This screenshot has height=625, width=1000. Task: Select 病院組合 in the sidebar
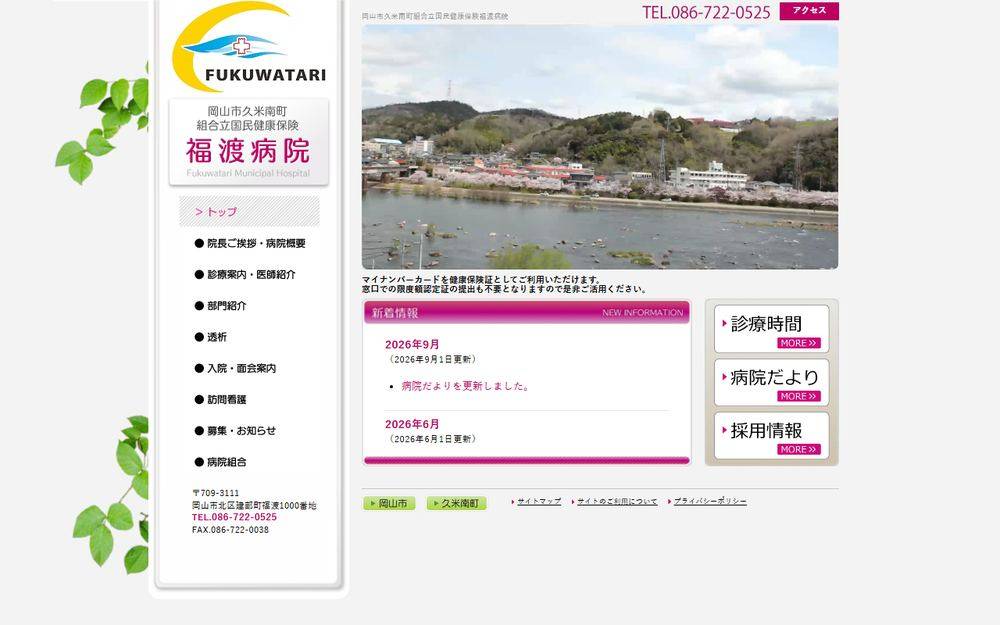221,462
